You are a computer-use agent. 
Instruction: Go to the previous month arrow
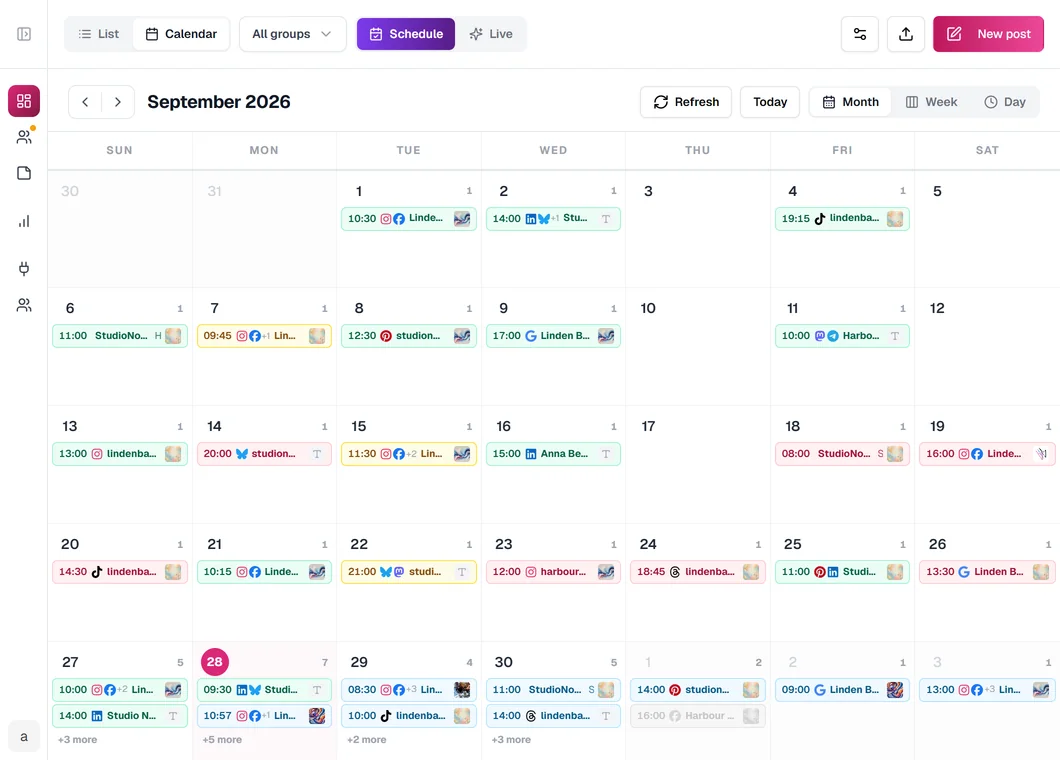point(85,102)
